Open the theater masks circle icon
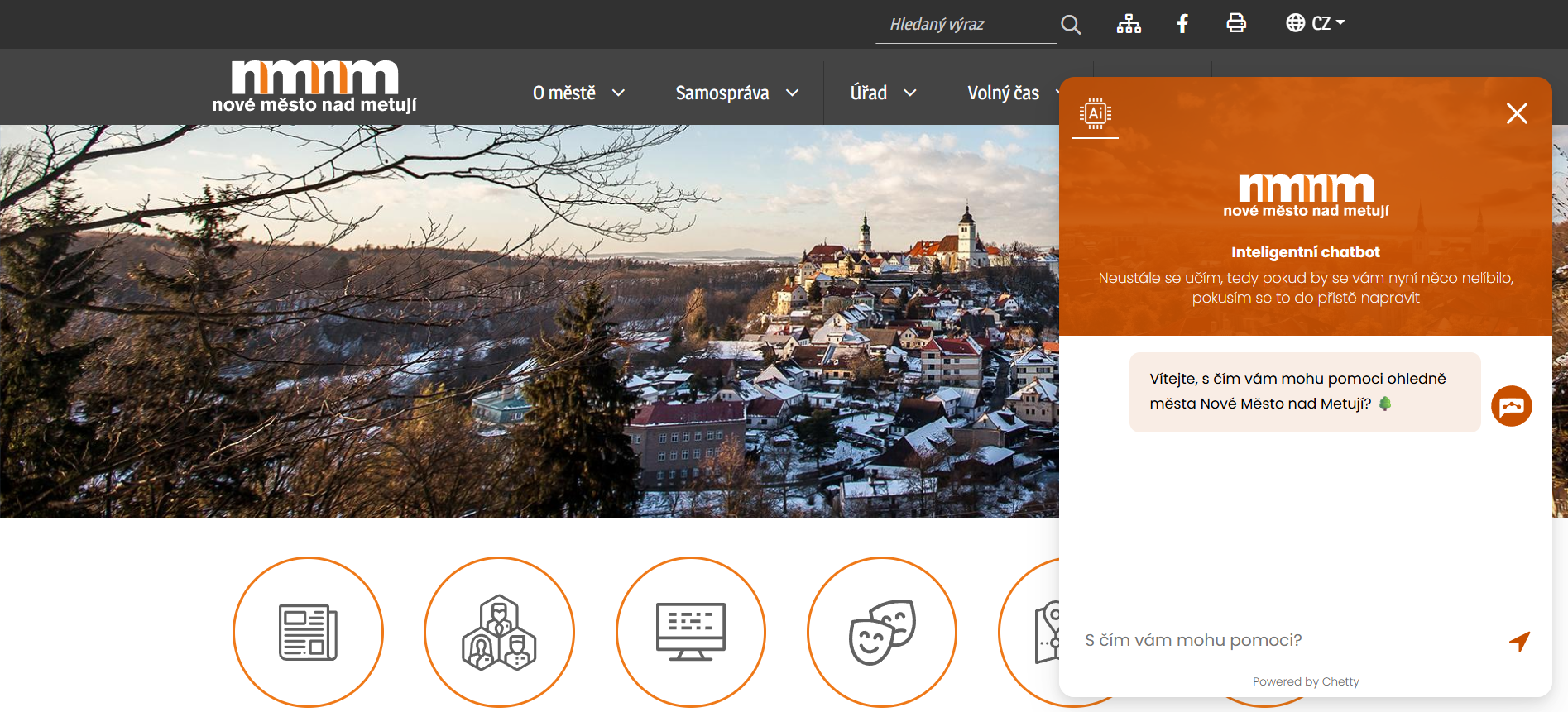 click(881, 632)
